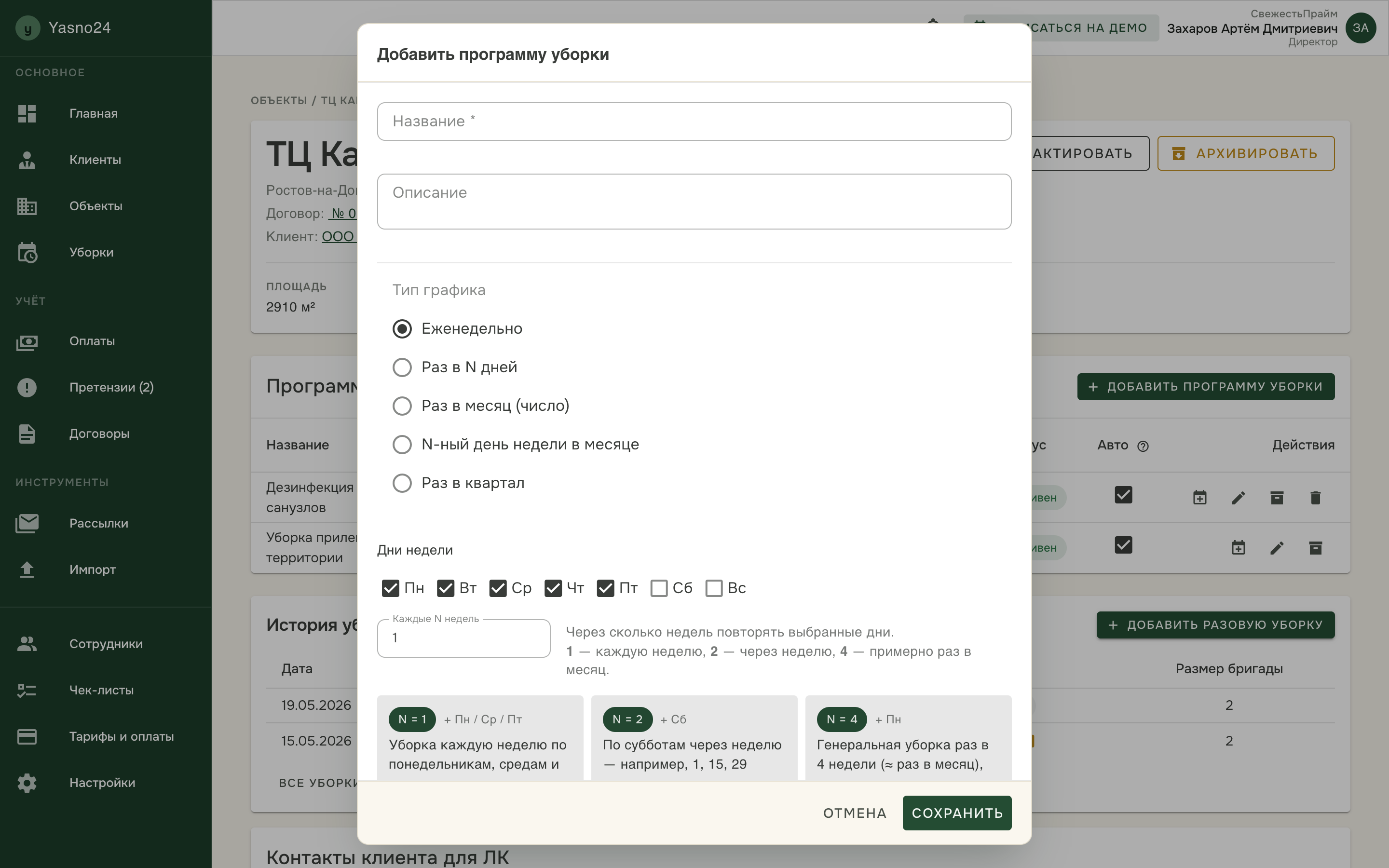Edit Уборка прилегающей территории with pencil icon
This screenshot has height=868, width=1389.
tap(1277, 548)
